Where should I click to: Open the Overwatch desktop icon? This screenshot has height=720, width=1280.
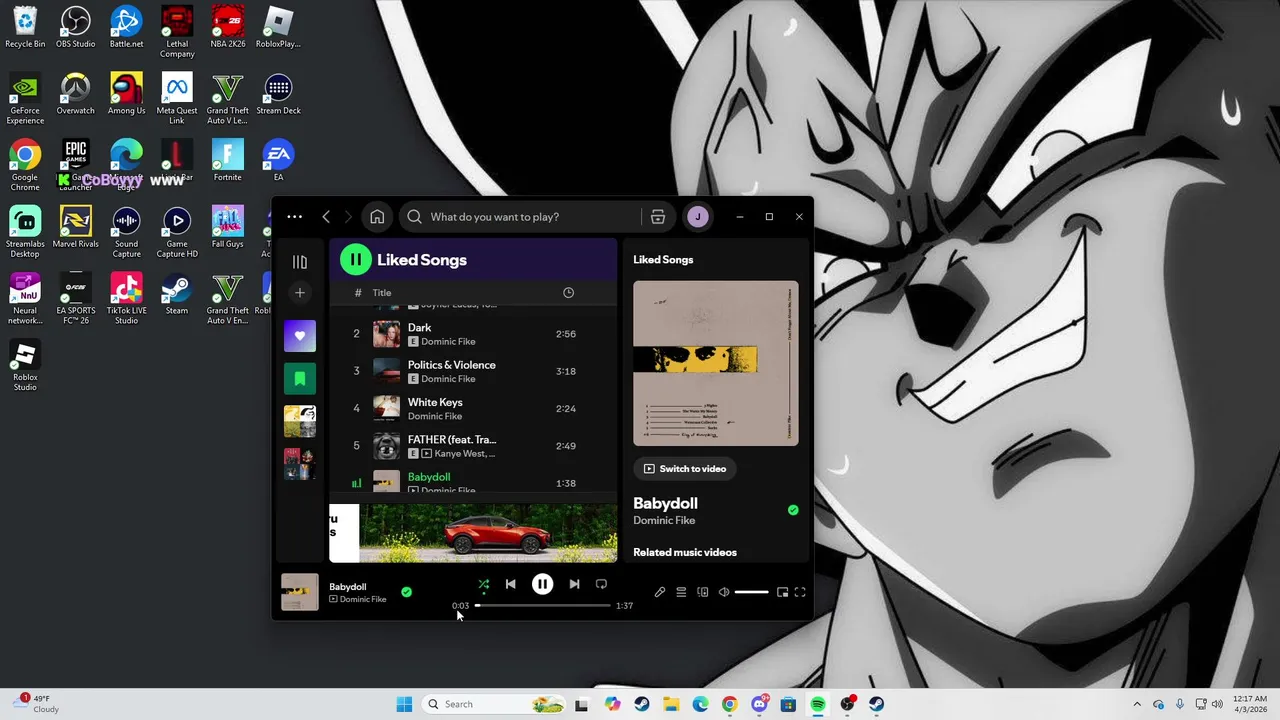pos(76,95)
